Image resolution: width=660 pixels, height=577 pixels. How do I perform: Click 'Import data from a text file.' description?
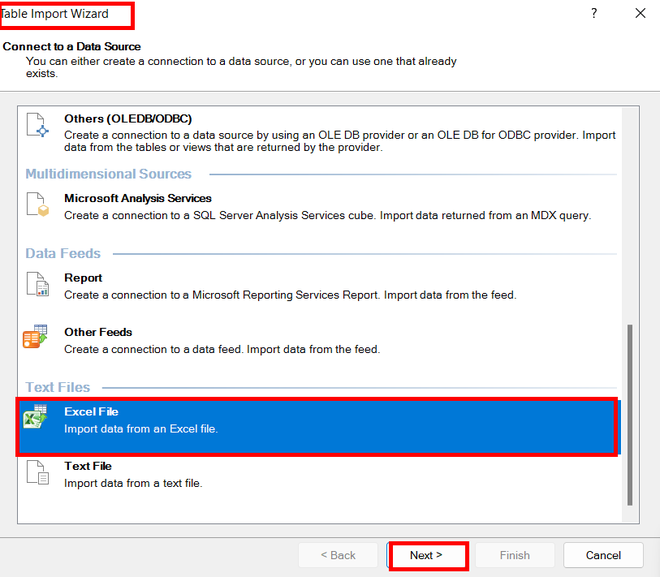click(133, 483)
